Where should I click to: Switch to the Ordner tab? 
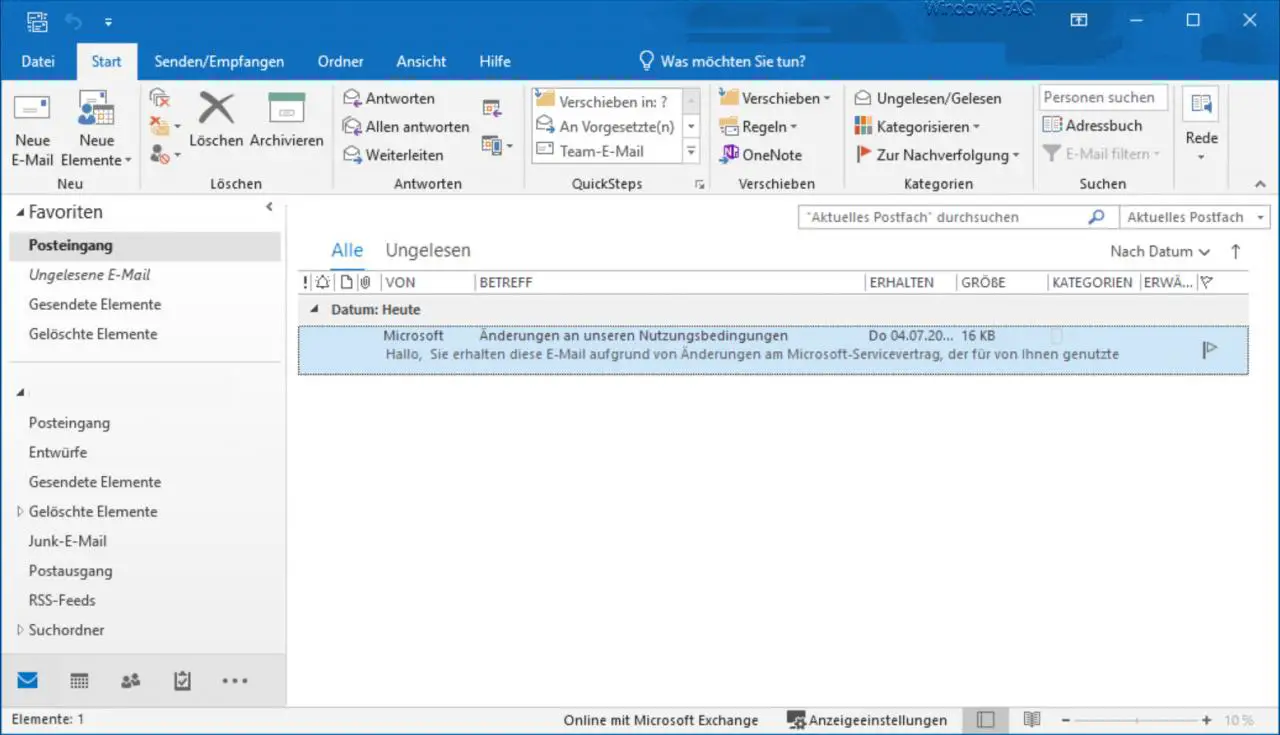341,61
